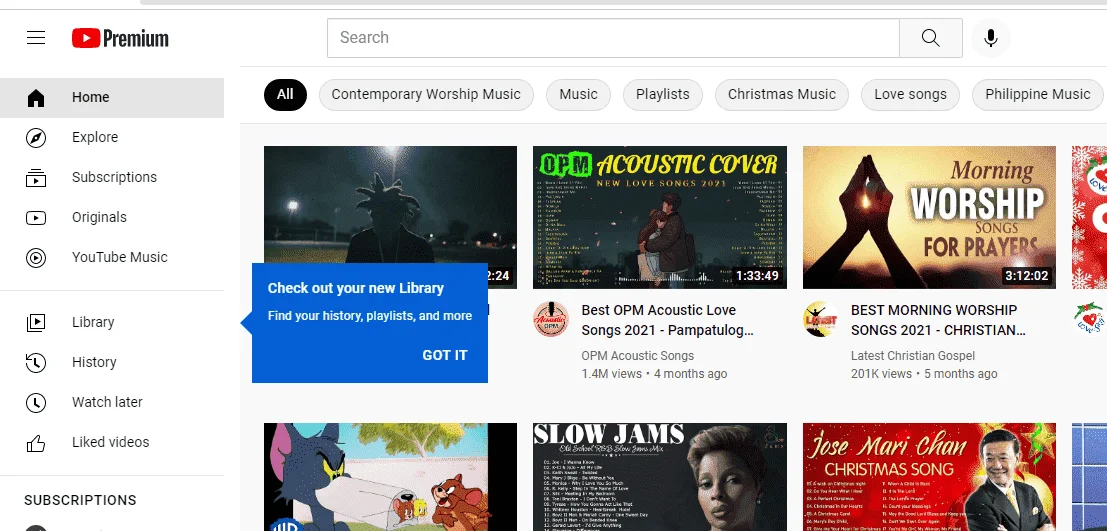Click the 1.4M views • 4 months ago text
The width and height of the screenshot is (1107, 531).
pyautogui.click(x=654, y=374)
